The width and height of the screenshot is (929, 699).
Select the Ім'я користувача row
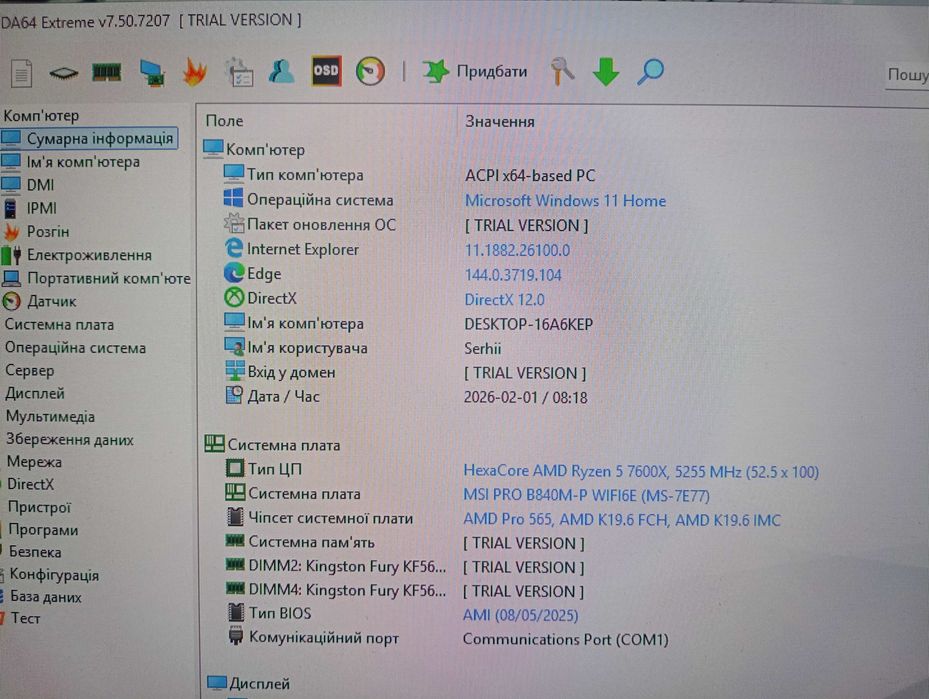click(x=363, y=348)
